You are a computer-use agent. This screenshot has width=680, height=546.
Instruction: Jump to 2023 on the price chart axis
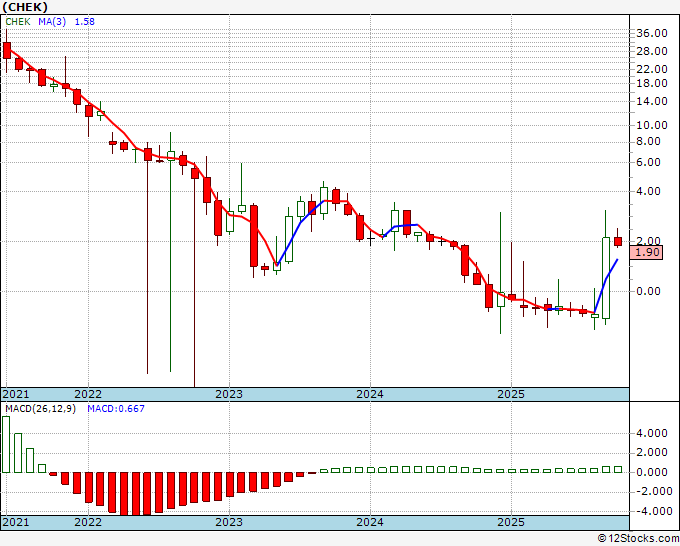pyautogui.click(x=229, y=394)
